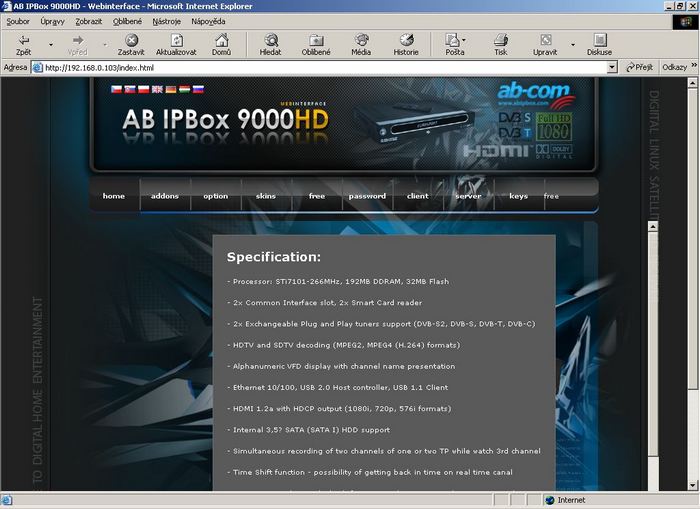Open the addons tab
Image resolution: width=700 pixels, height=509 pixels.
(x=165, y=196)
